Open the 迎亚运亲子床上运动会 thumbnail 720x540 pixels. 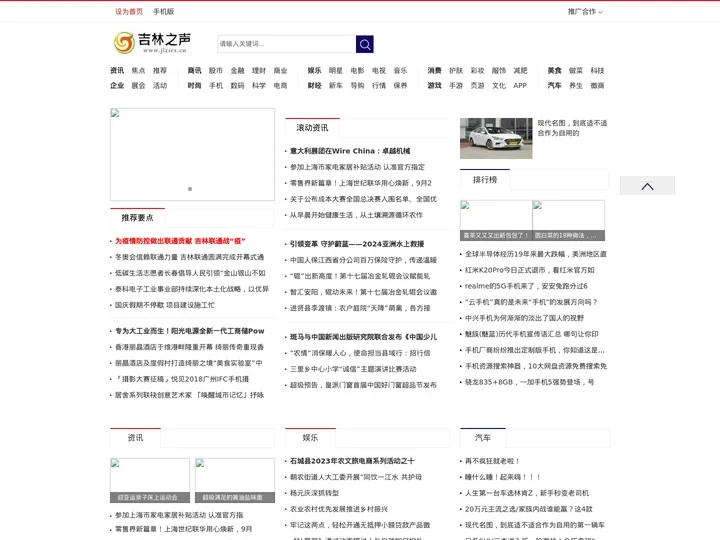150,480
